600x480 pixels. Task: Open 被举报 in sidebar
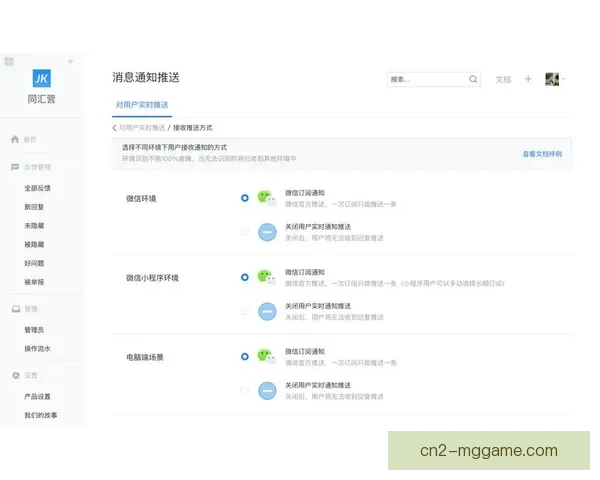pos(34,282)
